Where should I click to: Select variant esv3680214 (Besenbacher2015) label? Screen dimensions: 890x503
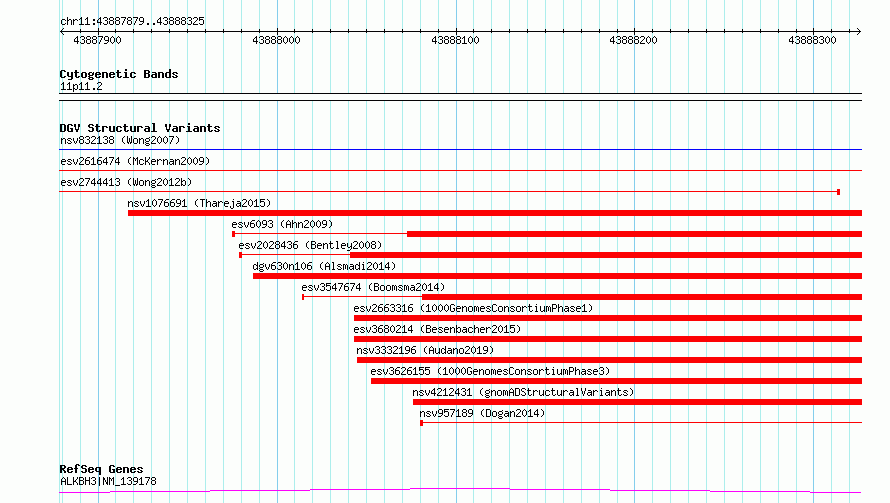(437, 329)
